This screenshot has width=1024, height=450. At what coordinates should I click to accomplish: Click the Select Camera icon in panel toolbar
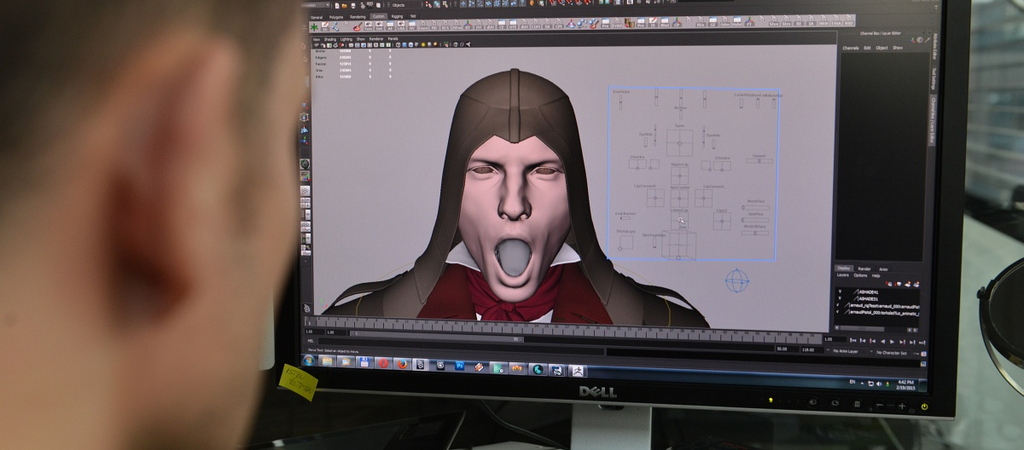click(x=317, y=44)
